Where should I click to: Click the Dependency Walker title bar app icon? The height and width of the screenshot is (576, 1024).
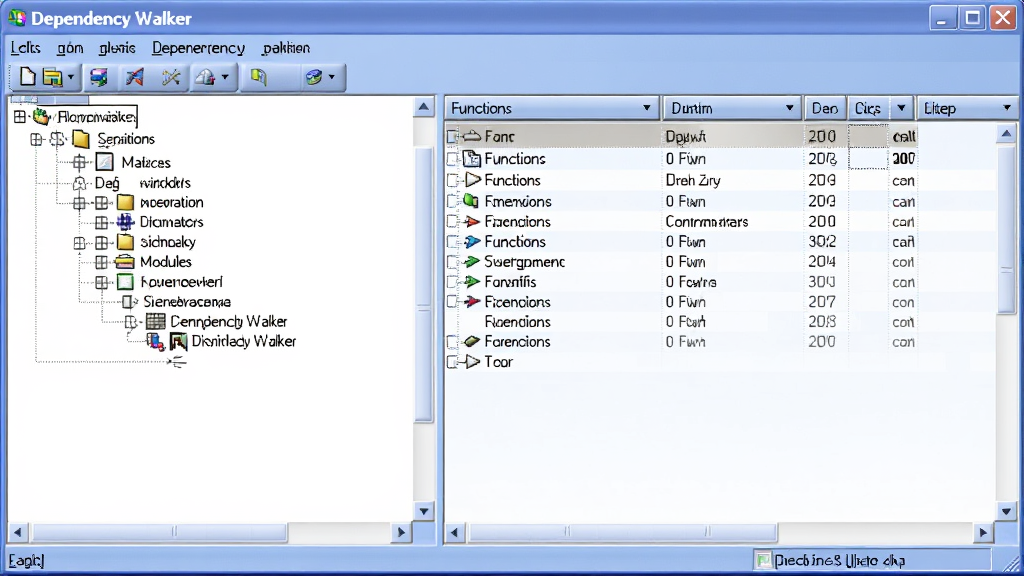point(18,18)
